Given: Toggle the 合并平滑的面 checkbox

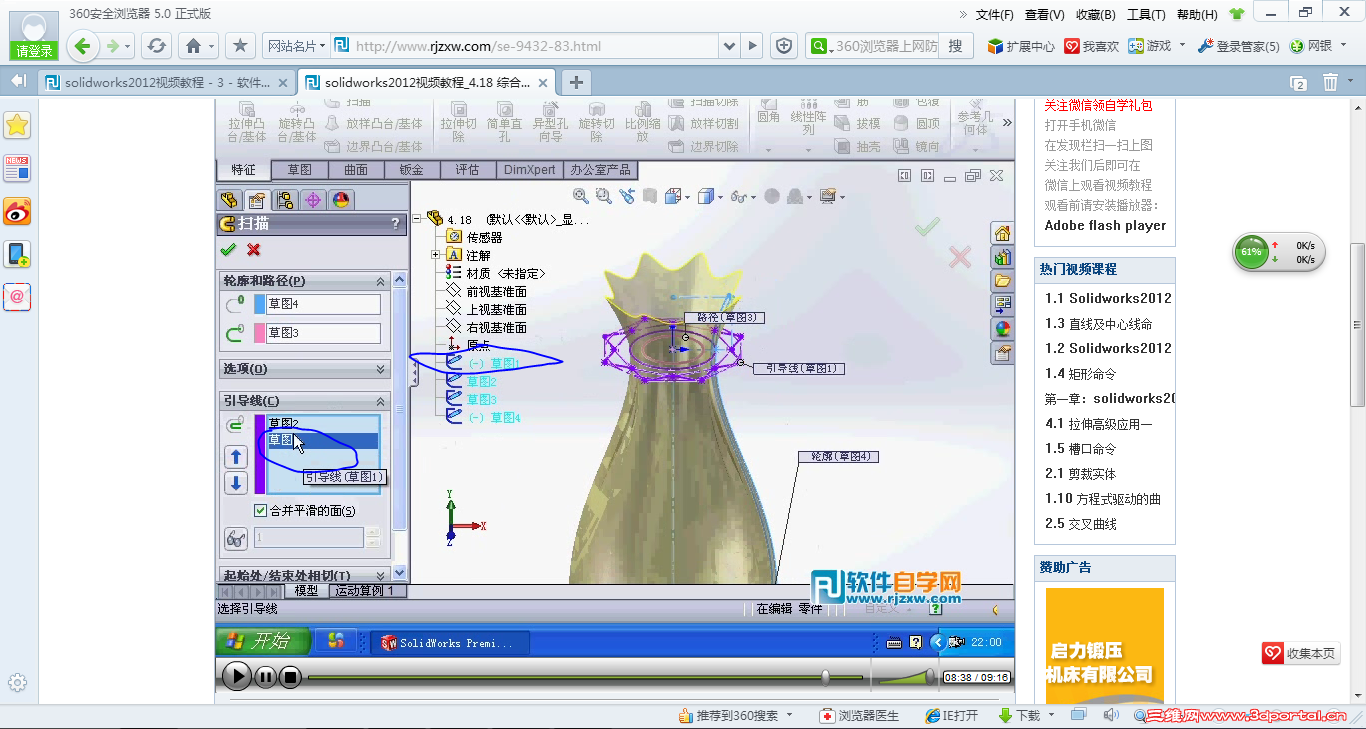Looking at the screenshot, I should 261,511.
